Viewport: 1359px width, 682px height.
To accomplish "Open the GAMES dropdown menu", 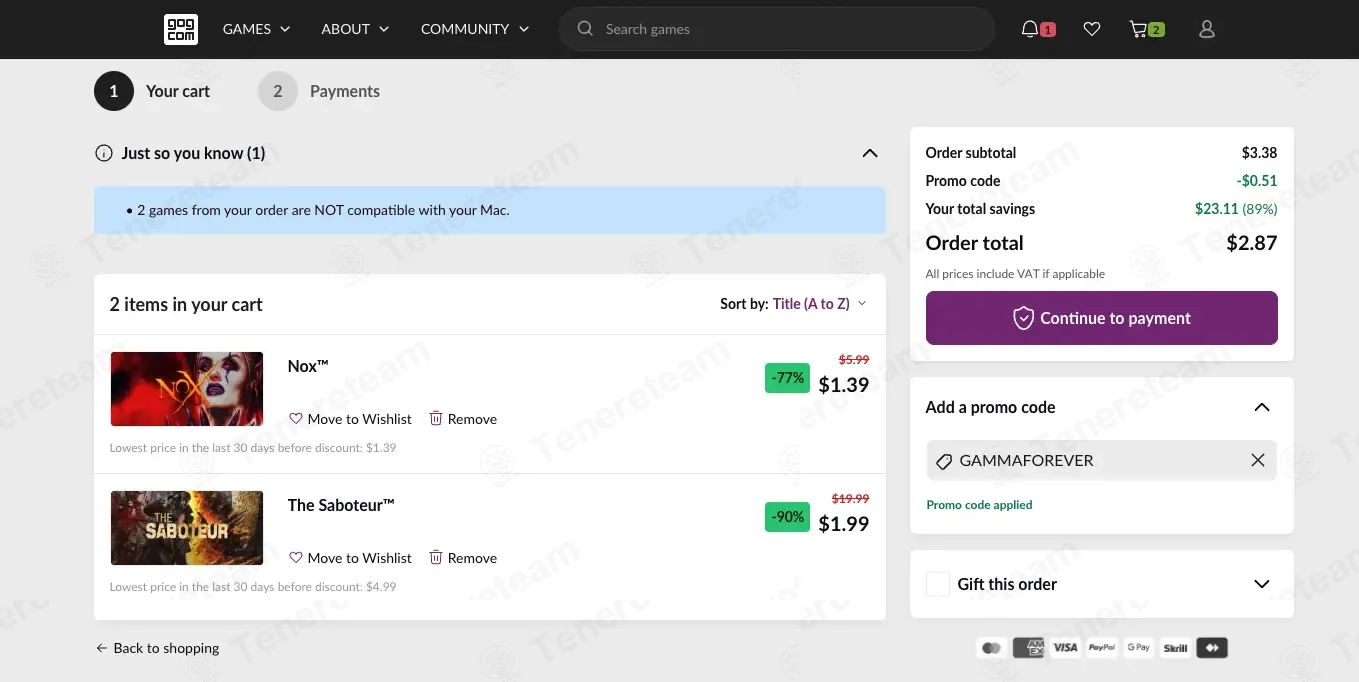I will tap(256, 29).
